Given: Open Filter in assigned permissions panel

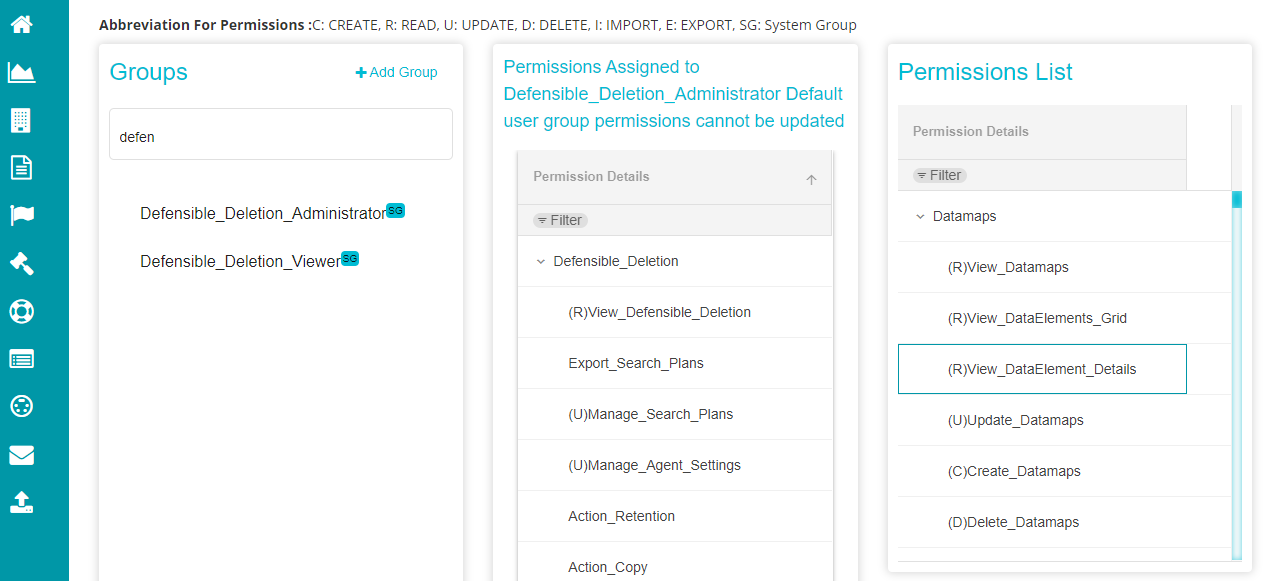Looking at the screenshot, I should coord(560,220).
